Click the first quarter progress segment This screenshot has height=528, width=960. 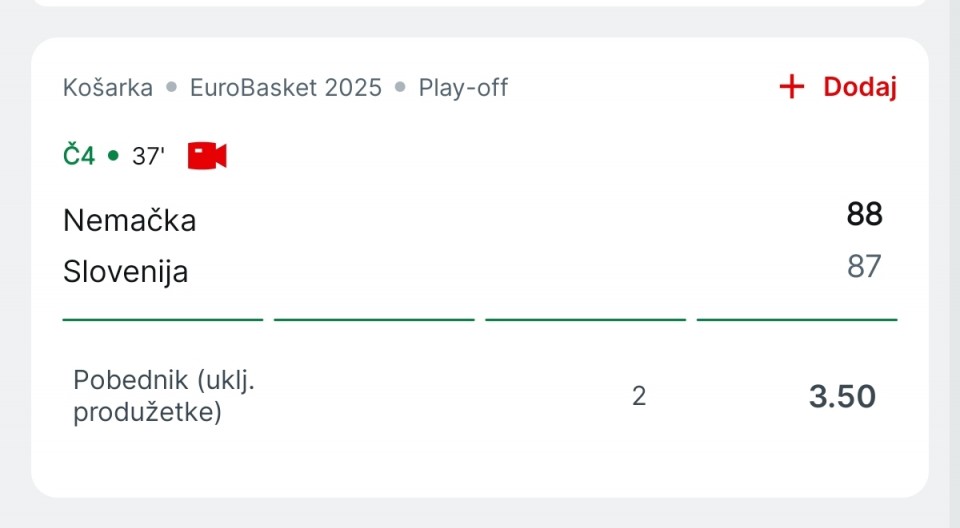point(163,319)
